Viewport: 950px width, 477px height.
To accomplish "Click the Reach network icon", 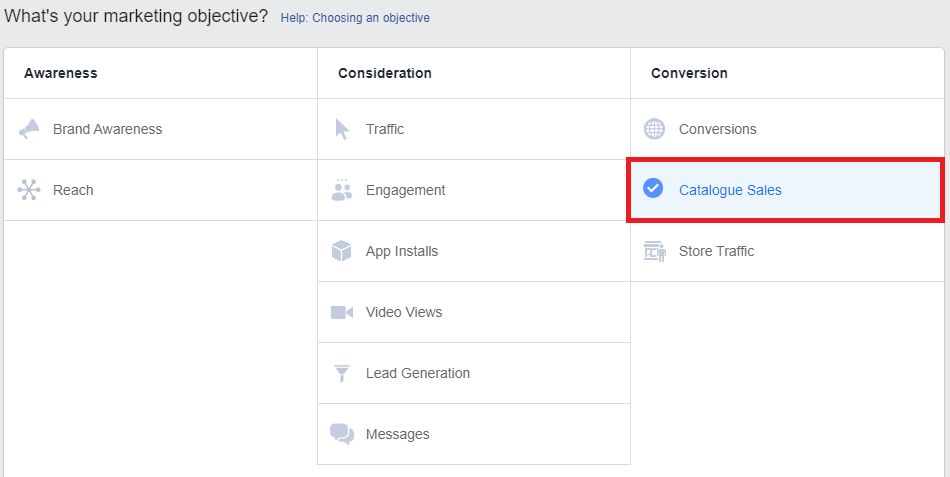I will click(29, 190).
